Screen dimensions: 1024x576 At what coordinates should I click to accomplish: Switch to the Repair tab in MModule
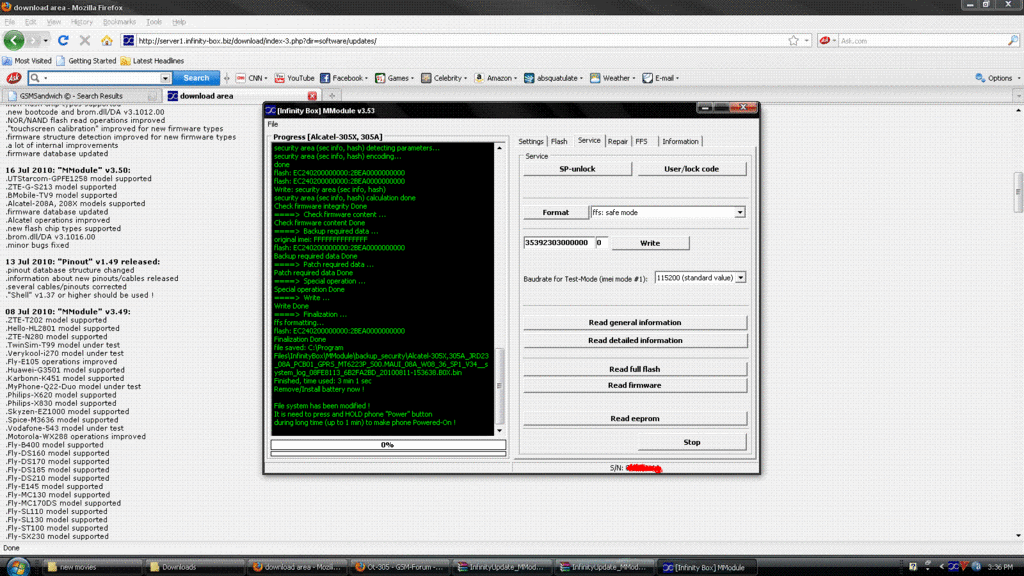617,141
